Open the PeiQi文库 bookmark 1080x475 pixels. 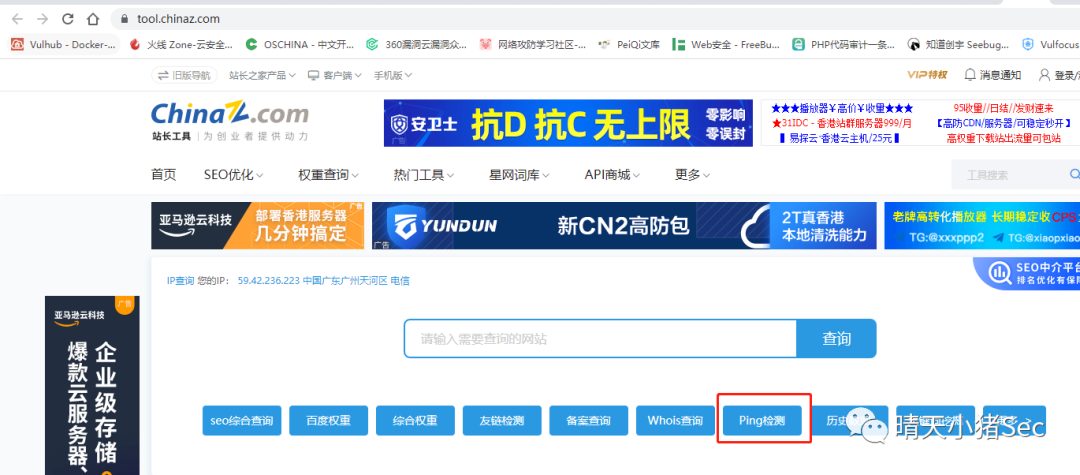[x=628, y=45]
